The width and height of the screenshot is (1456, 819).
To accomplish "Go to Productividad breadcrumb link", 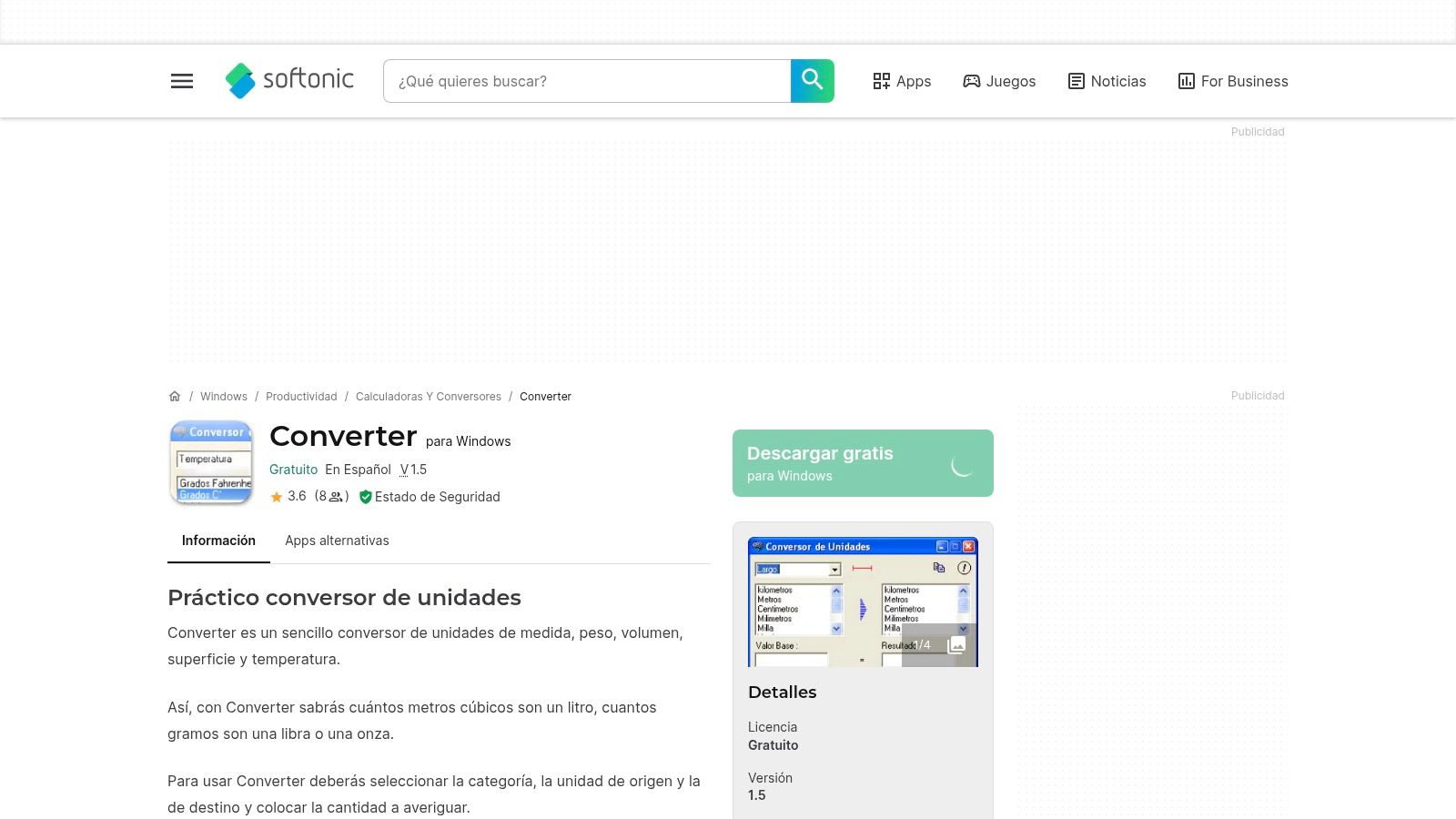I will 301,397.
